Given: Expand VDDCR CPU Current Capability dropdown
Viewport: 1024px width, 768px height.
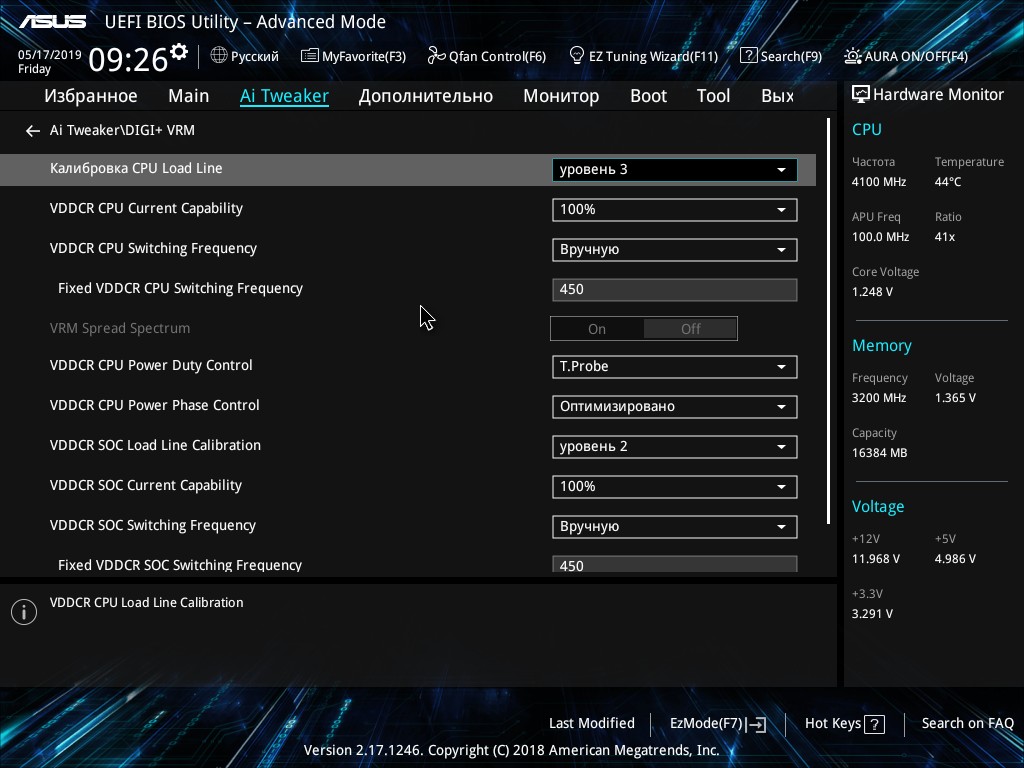Looking at the screenshot, I should coord(675,210).
